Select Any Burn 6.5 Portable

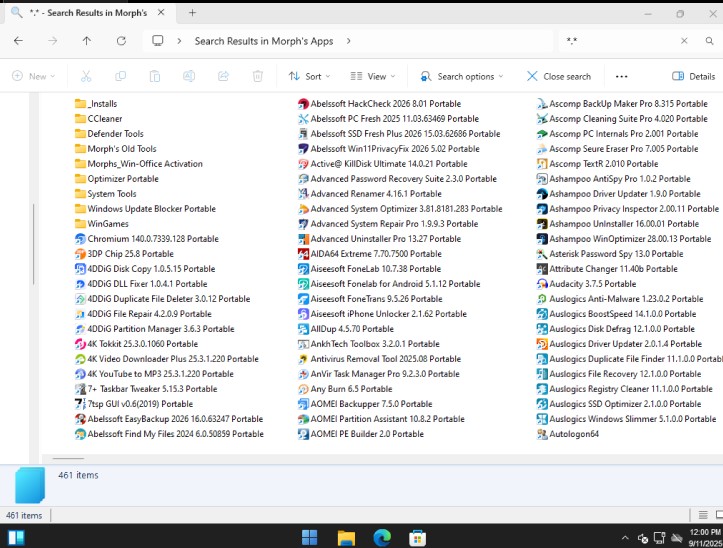click(x=345, y=389)
